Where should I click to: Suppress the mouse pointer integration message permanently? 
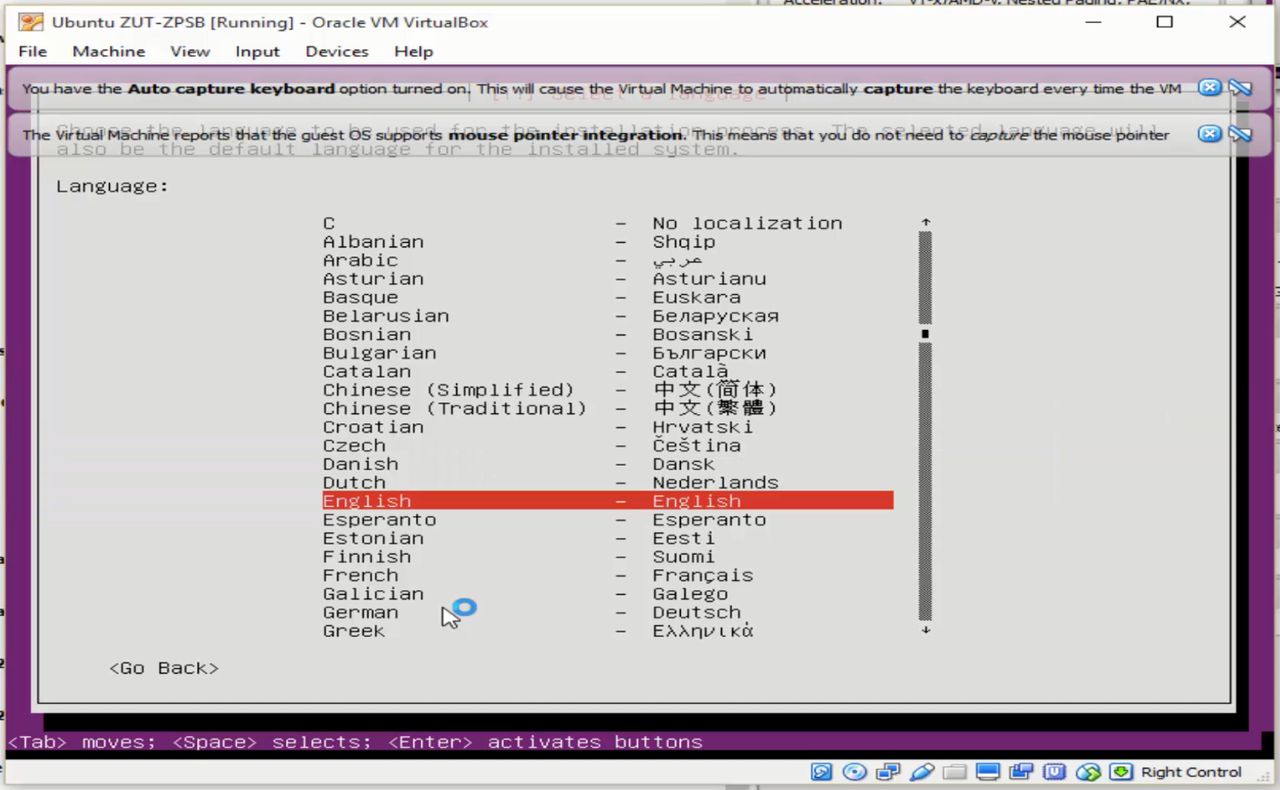coord(1240,133)
